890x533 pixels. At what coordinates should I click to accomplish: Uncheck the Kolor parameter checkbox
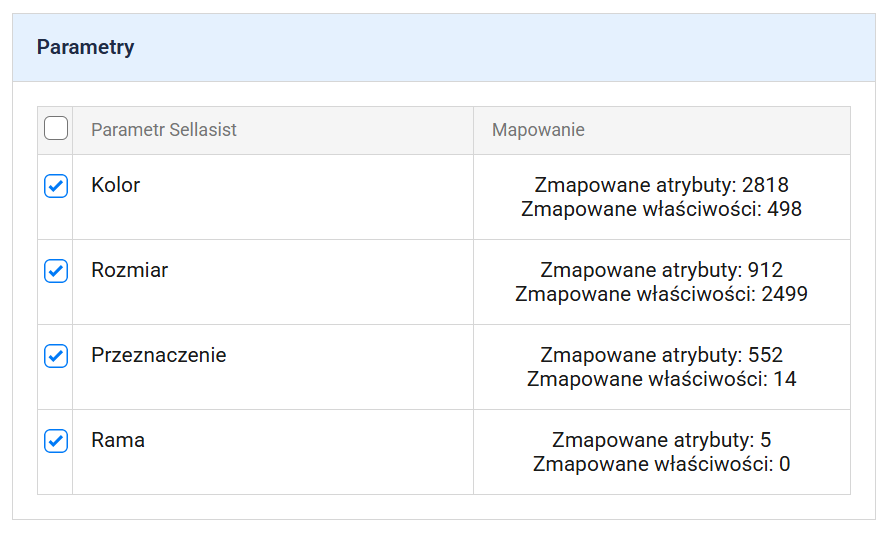coord(56,186)
